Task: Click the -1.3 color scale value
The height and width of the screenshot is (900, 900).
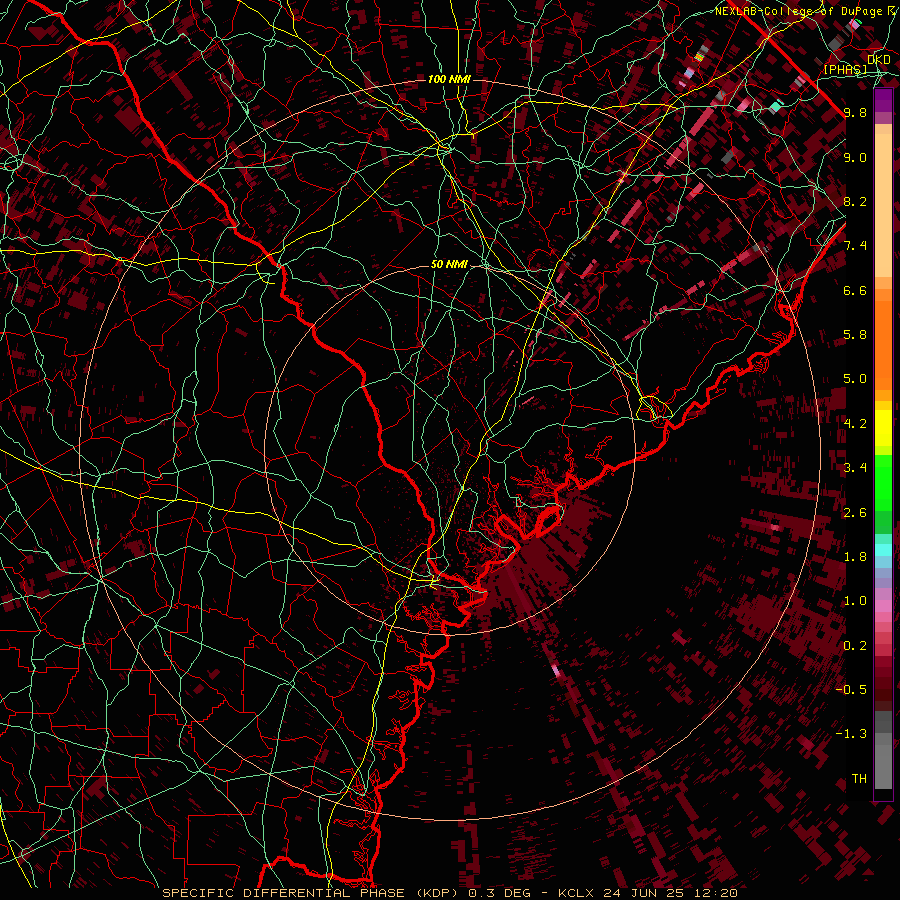Action: point(851,734)
